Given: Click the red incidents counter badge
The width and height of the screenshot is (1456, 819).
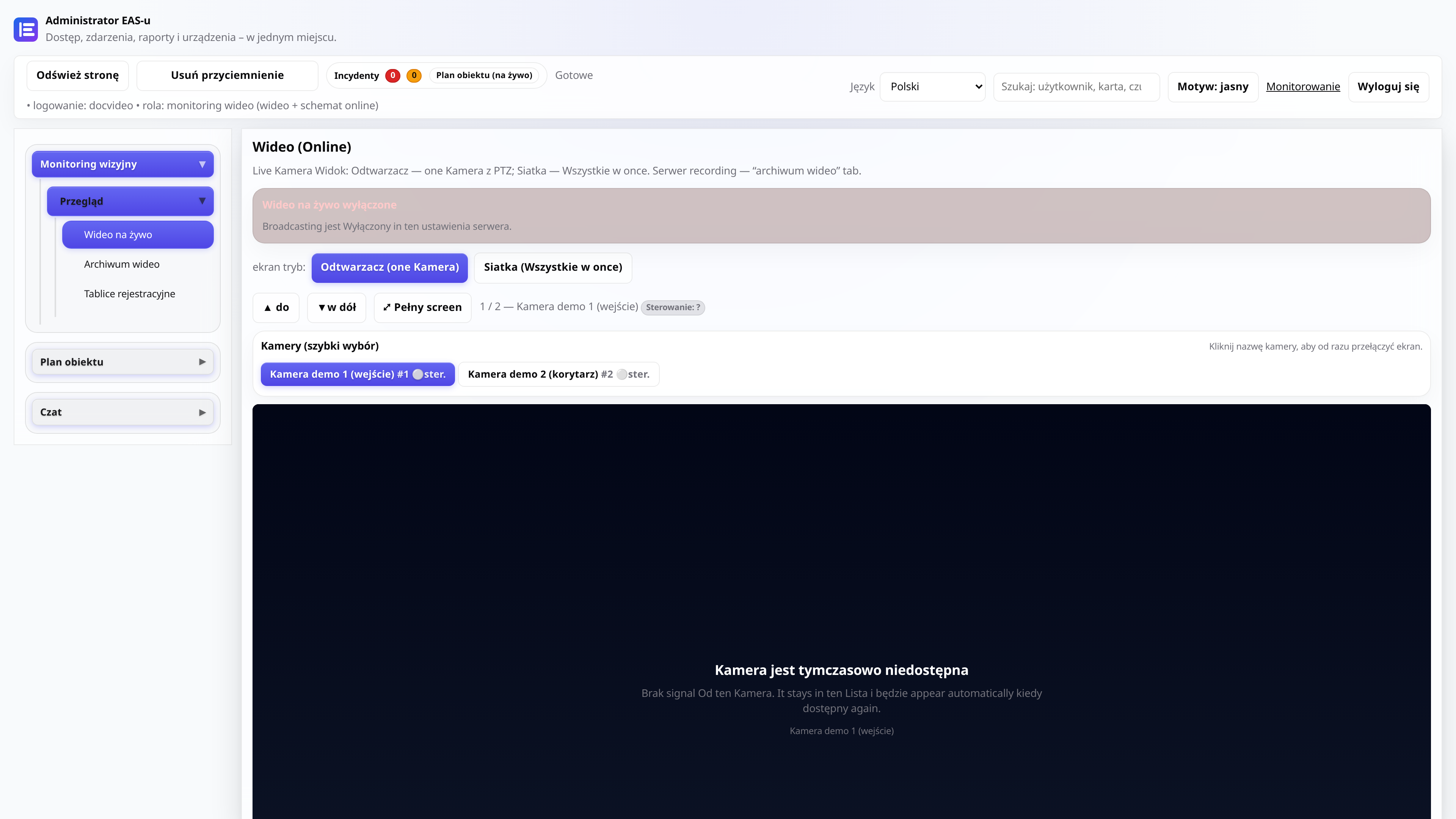Looking at the screenshot, I should (393, 75).
